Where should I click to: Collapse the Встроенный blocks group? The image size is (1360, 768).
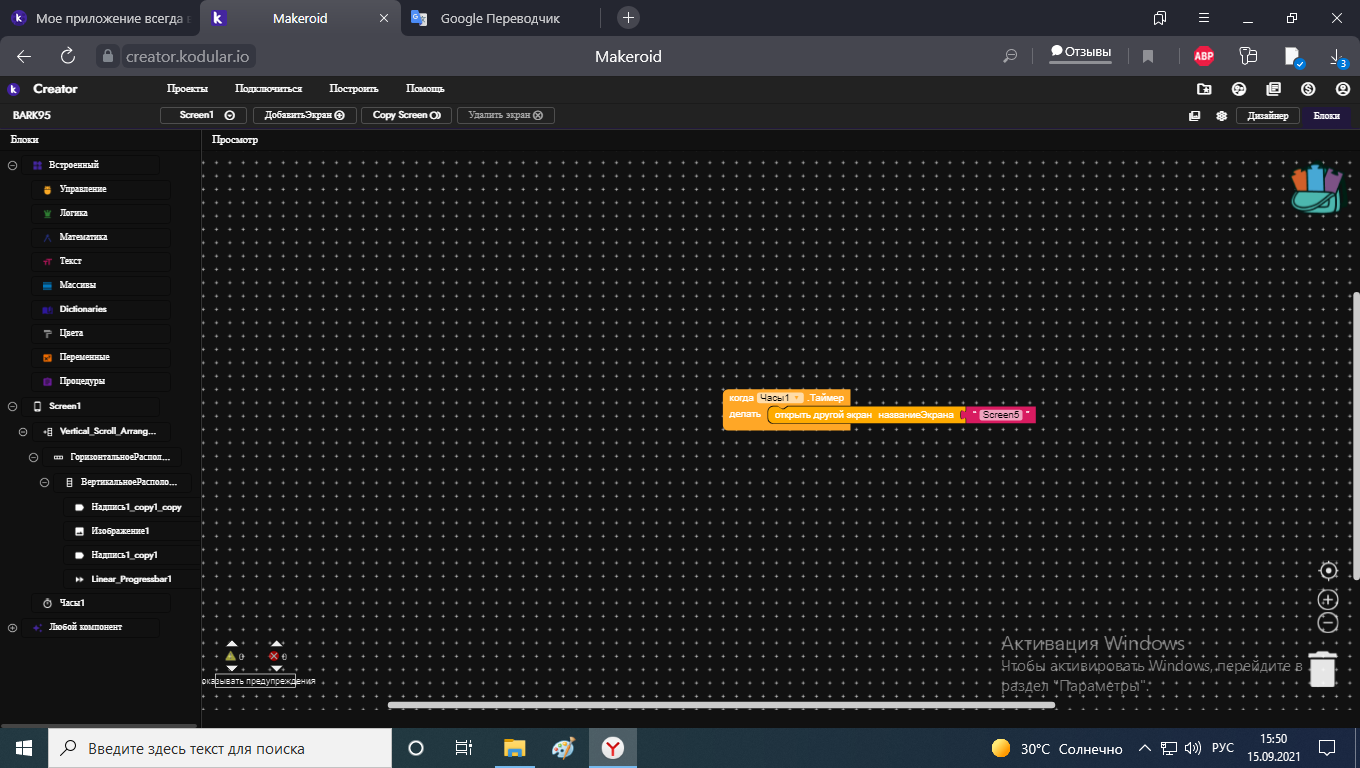[12, 165]
